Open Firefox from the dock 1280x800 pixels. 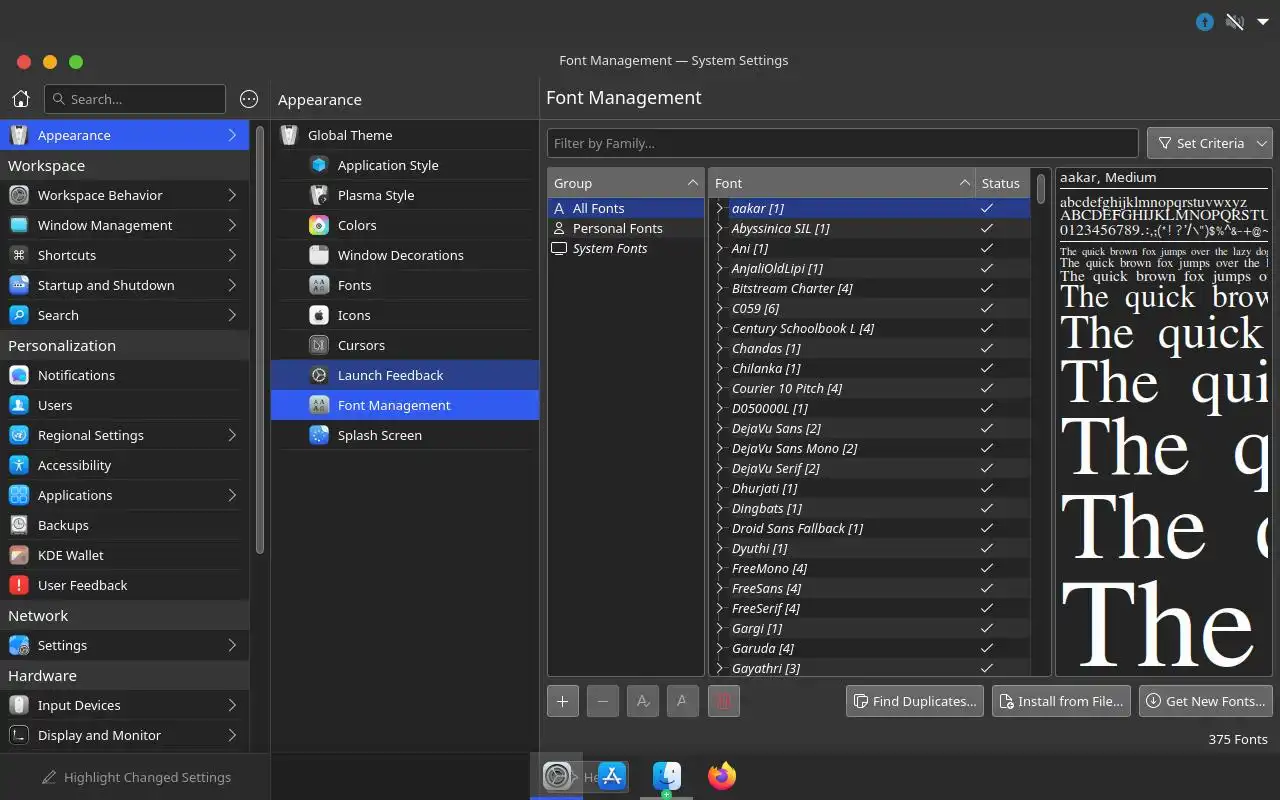coord(721,776)
